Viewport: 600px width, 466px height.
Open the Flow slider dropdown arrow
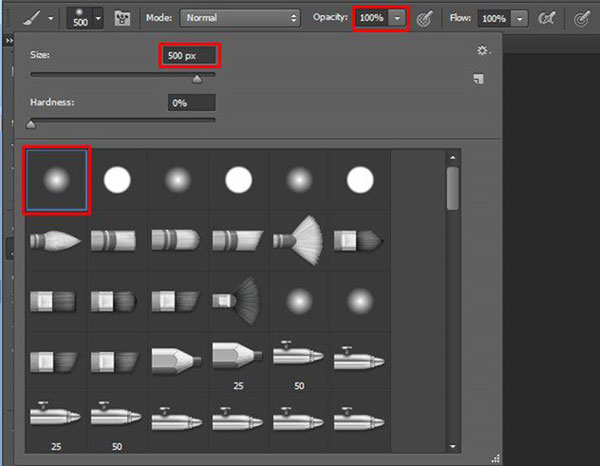point(519,18)
